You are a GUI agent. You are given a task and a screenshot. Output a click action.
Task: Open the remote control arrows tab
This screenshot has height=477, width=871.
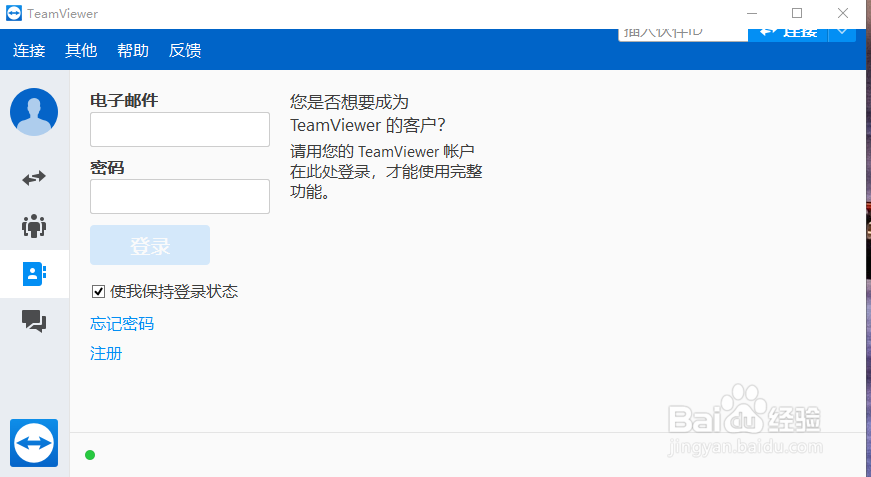tap(34, 178)
